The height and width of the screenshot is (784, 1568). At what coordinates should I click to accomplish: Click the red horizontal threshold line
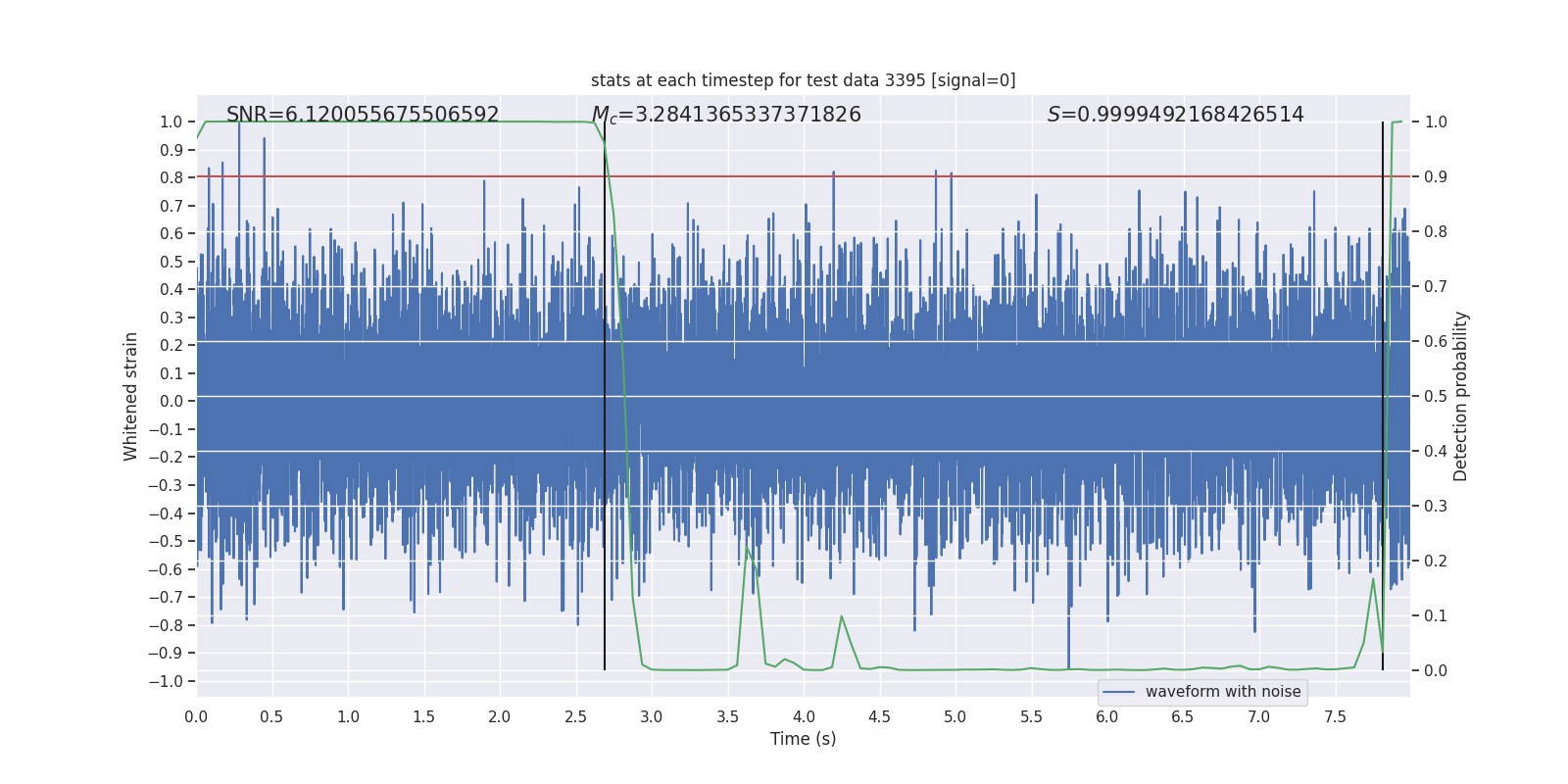pyautogui.click(x=803, y=176)
